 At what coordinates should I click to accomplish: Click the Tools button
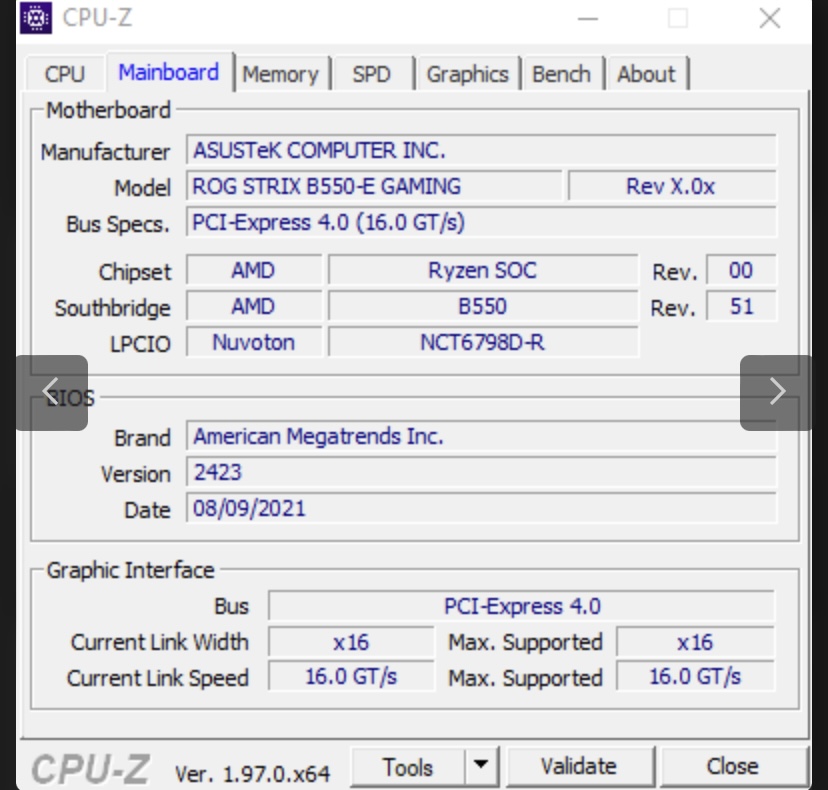pos(408,767)
